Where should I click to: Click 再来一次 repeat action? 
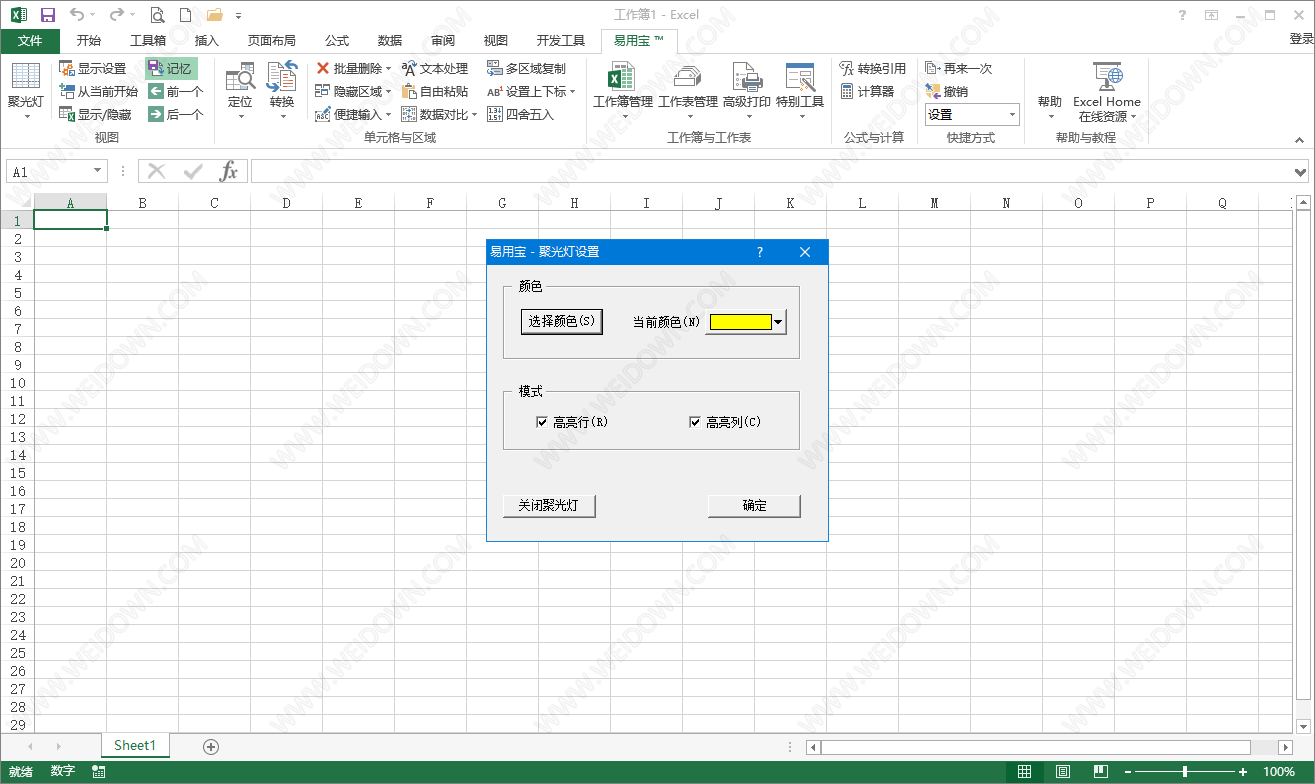coord(959,69)
